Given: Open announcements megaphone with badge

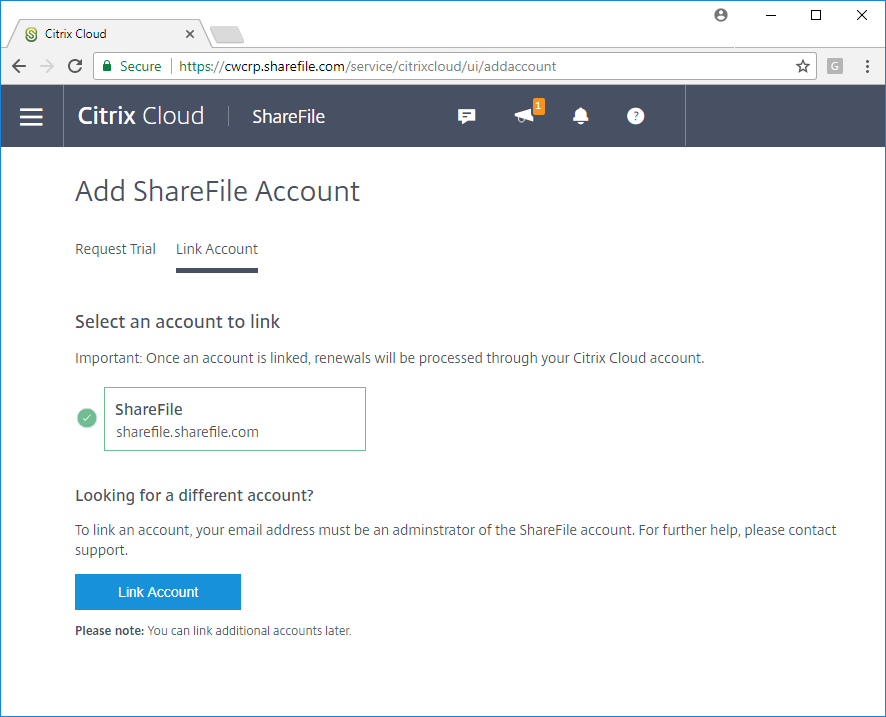Looking at the screenshot, I should [525, 116].
